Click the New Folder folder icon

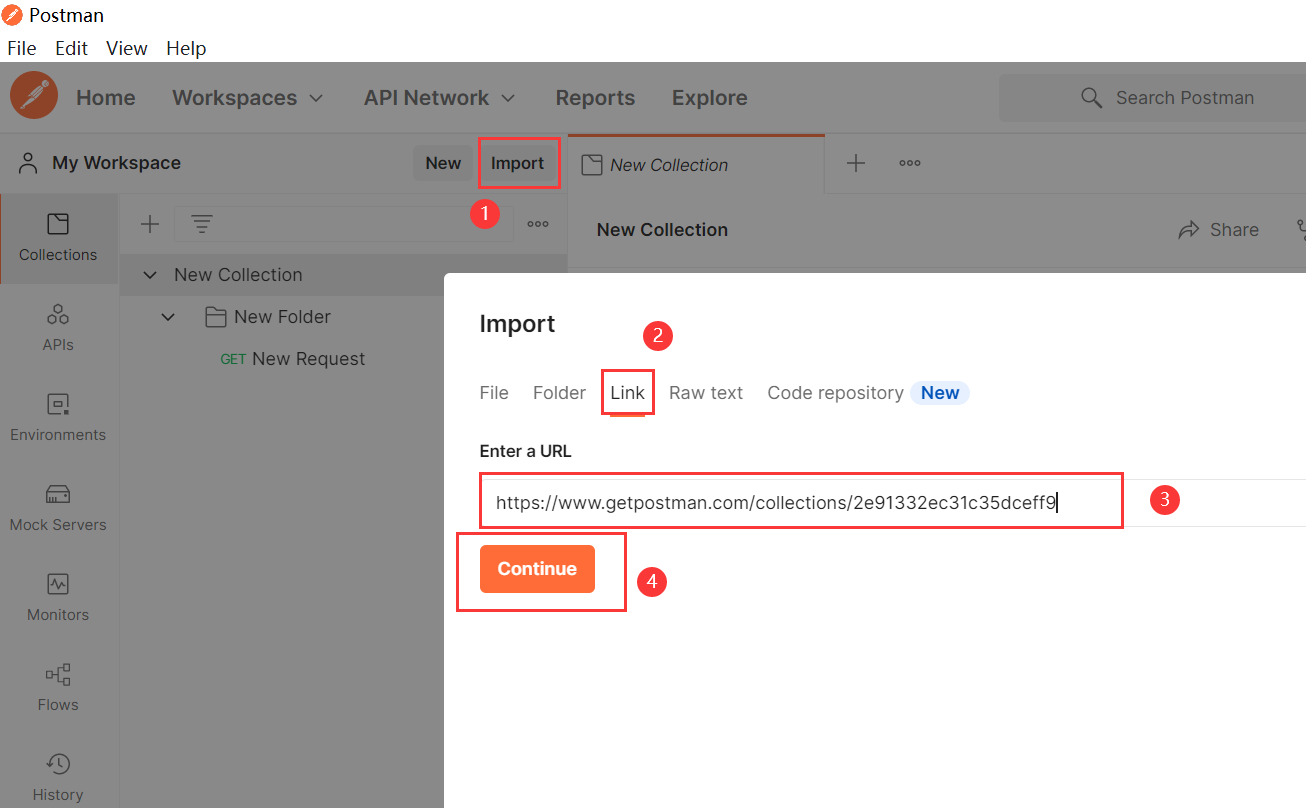215,317
